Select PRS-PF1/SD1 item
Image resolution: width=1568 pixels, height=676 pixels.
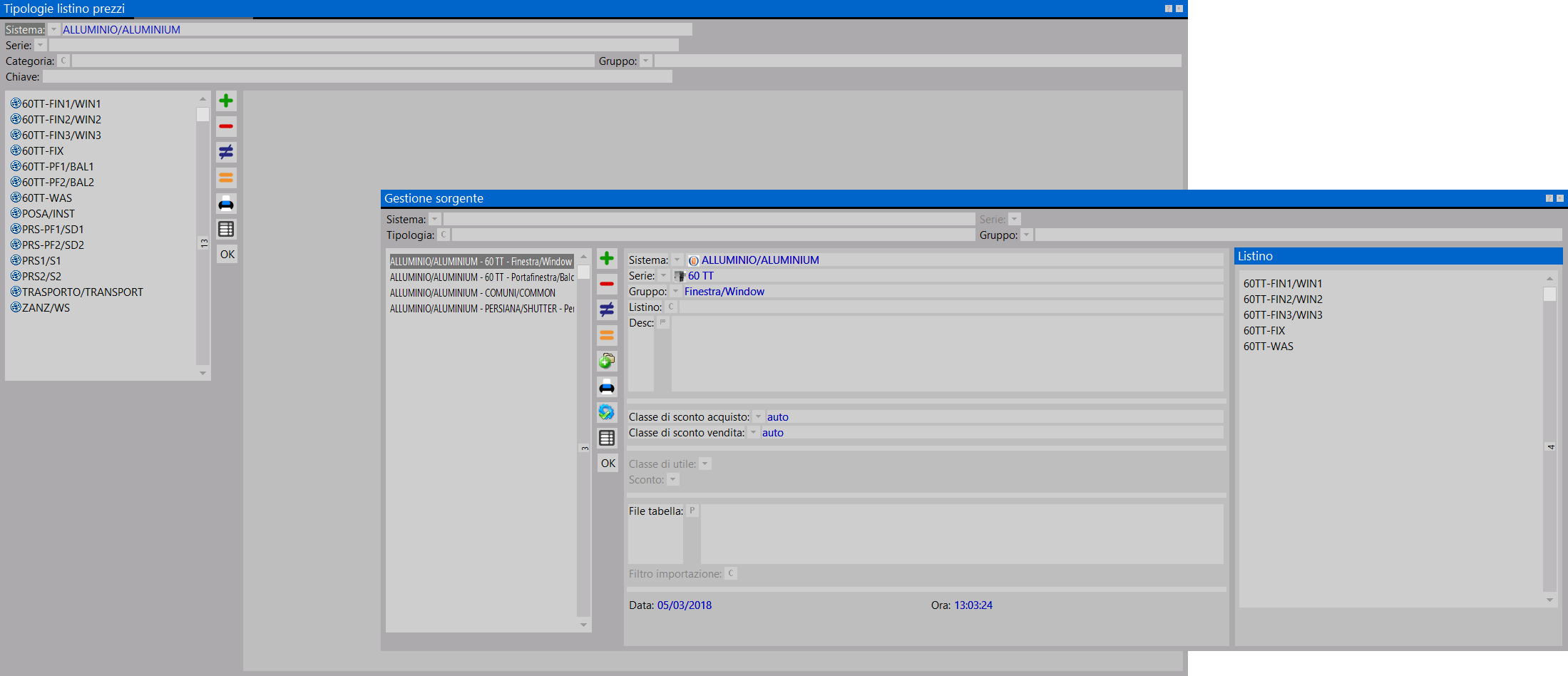pyautogui.click(x=47, y=230)
